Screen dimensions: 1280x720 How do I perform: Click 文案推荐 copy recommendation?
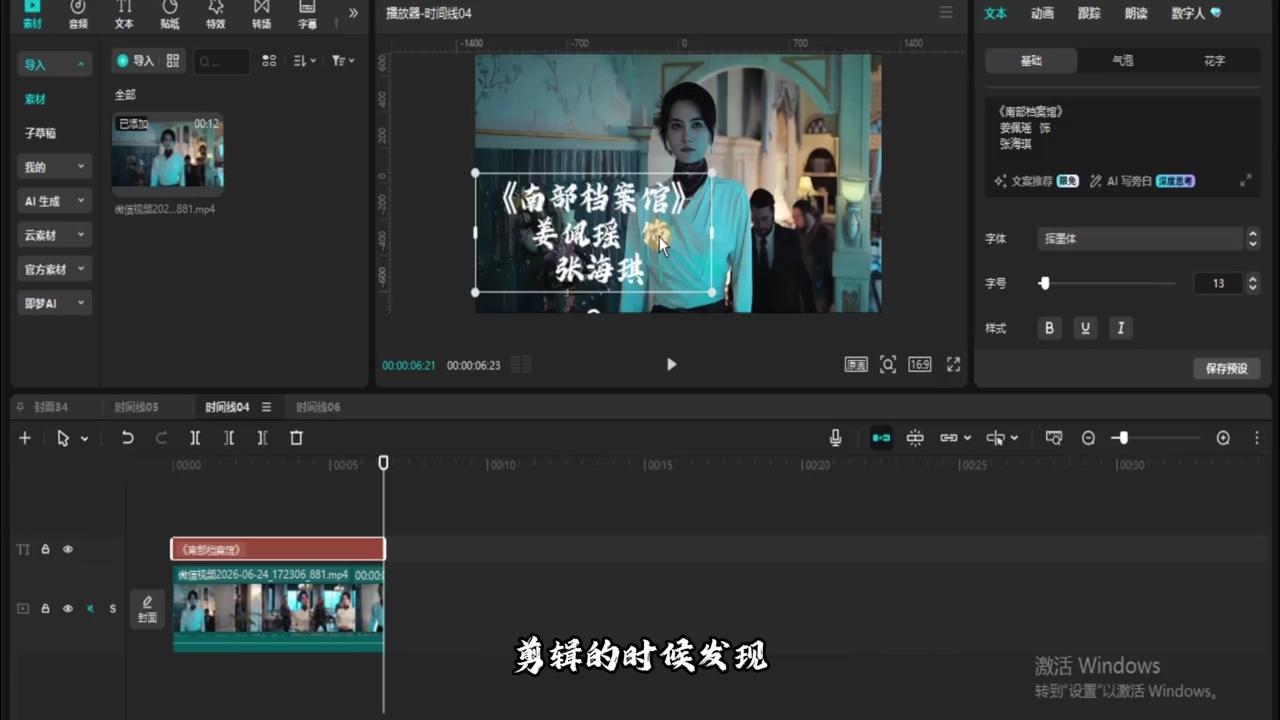coord(1036,181)
